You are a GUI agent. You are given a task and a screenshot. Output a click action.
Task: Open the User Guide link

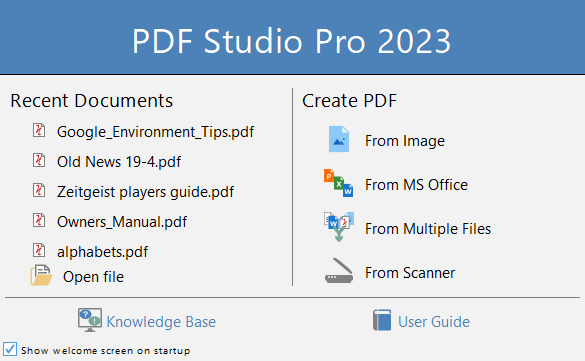point(434,322)
